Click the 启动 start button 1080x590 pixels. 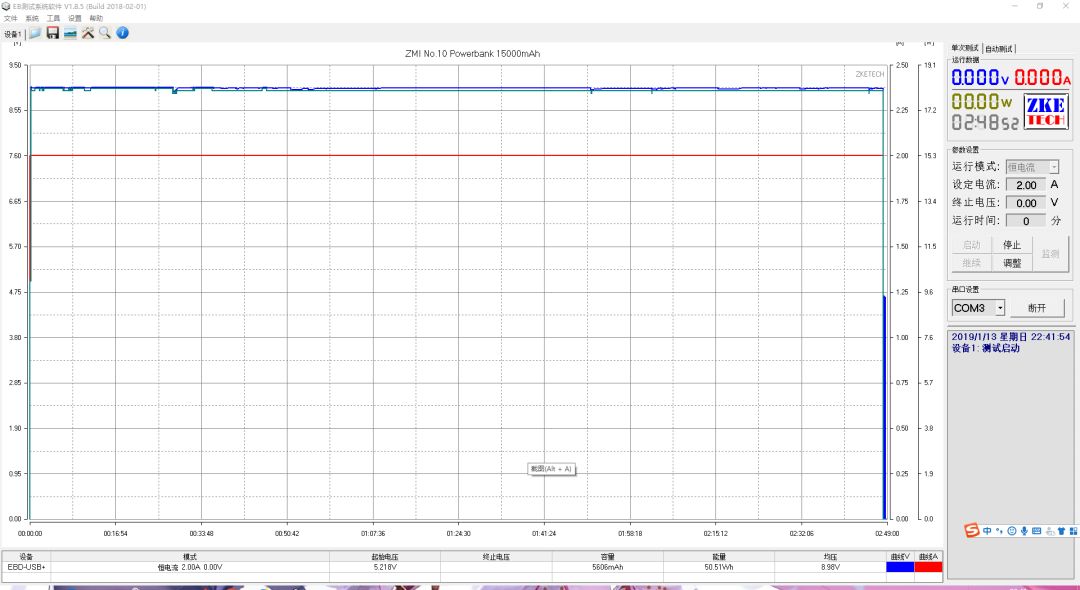point(971,245)
